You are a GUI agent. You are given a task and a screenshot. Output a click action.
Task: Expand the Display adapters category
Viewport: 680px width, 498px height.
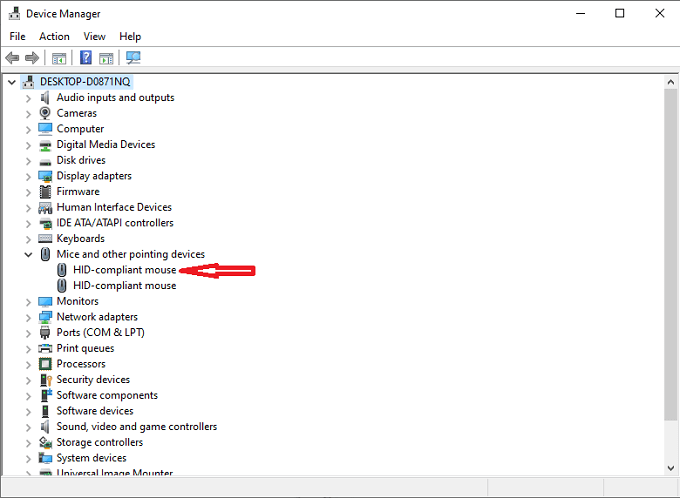[x=28, y=177]
